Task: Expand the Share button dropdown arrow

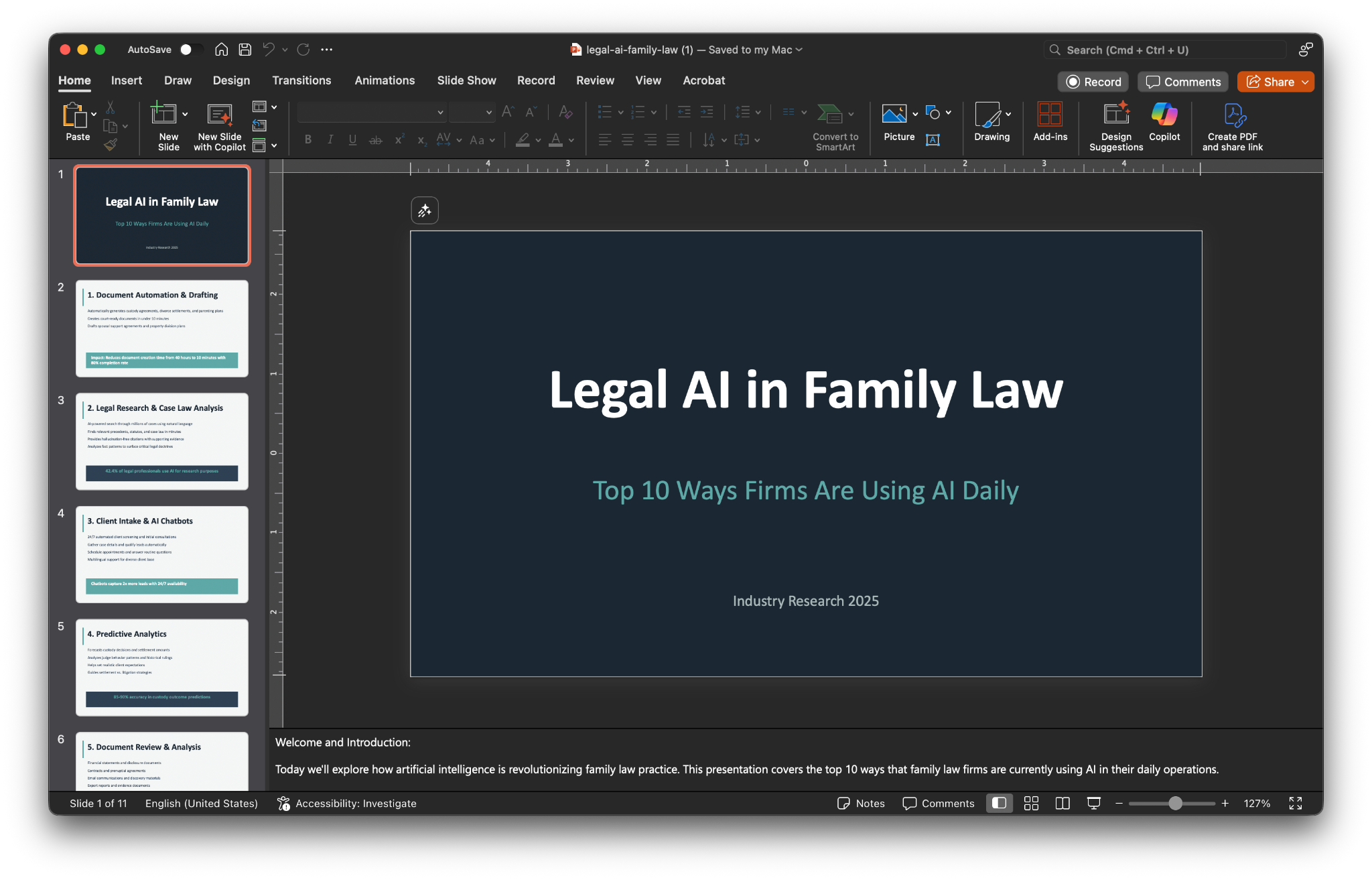Action: click(x=1305, y=82)
